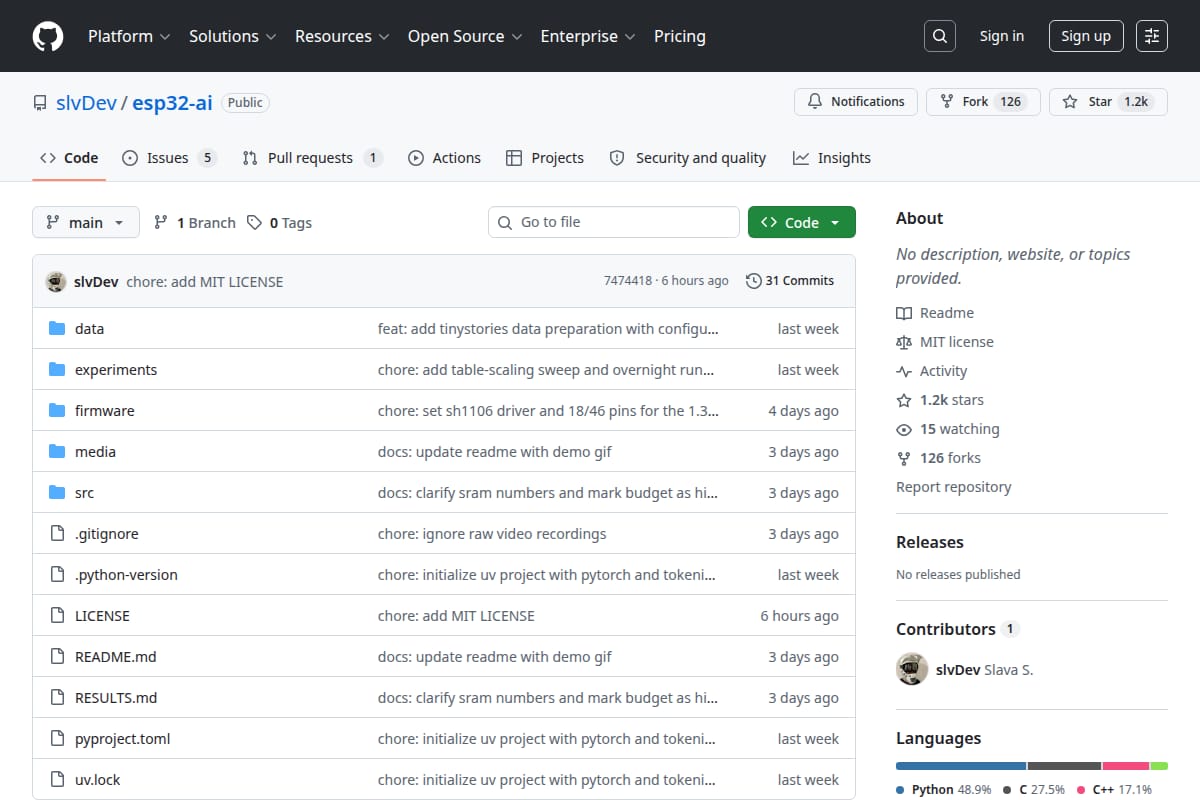Expand the Platform menu in header
This screenshot has height=800, width=1200.
coord(129,36)
